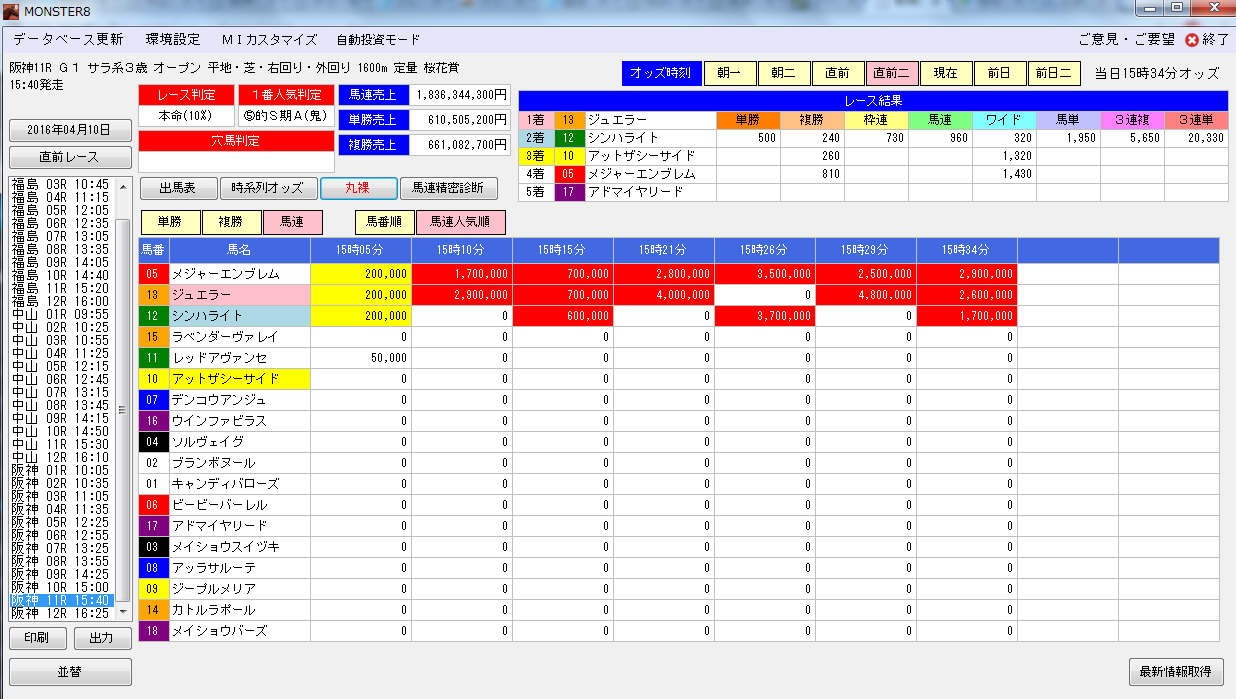Click the MONSTER8 app icon in title bar
This screenshot has width=1236, height=699.
(x=11, y=8)
